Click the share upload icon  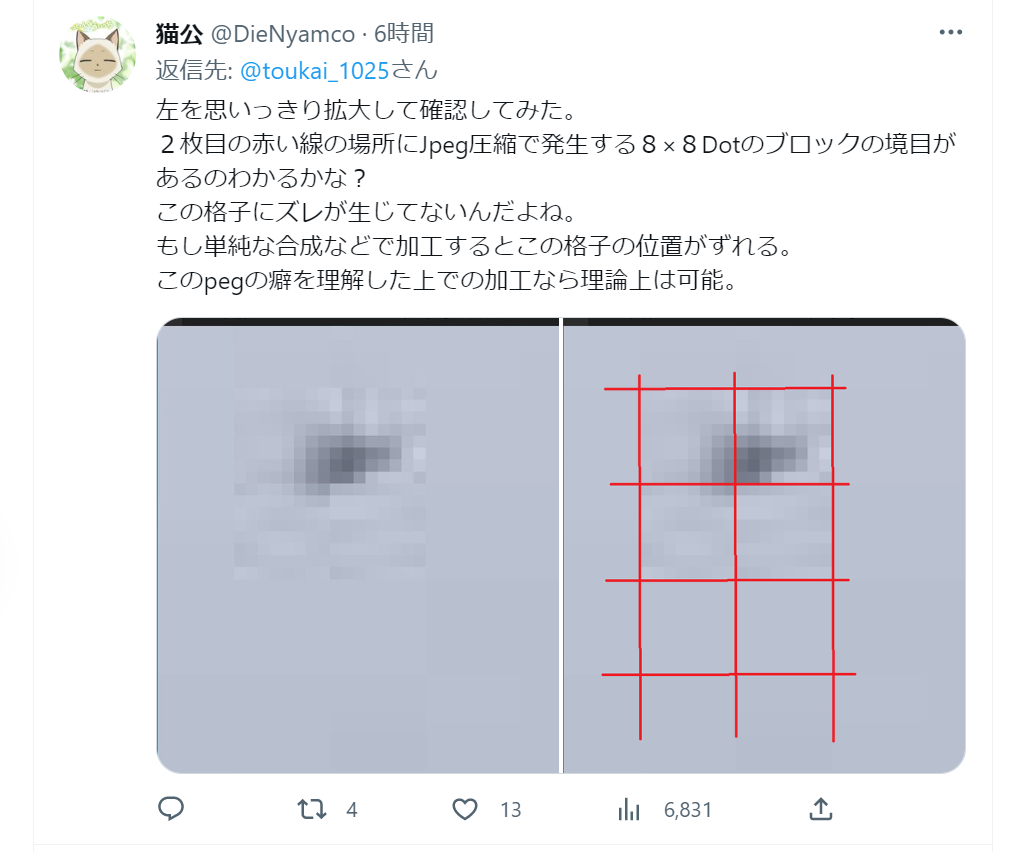(x=821, y=809)
